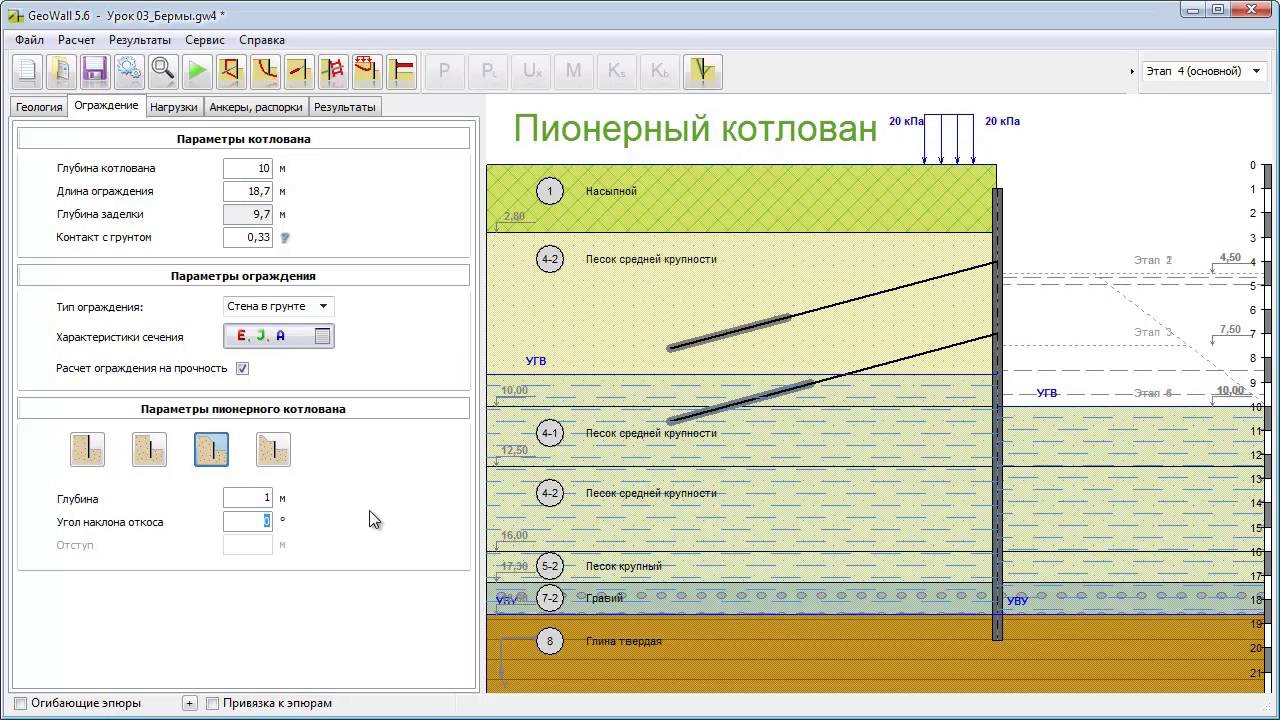
Task: Click the Контакт с грунтом input field
Action: pos(248,237)
